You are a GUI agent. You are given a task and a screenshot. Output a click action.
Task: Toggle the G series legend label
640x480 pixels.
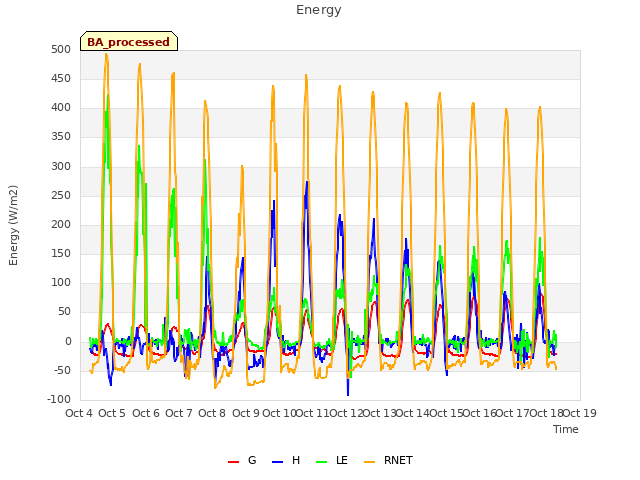pyautogui.click(x=252, y=460)
